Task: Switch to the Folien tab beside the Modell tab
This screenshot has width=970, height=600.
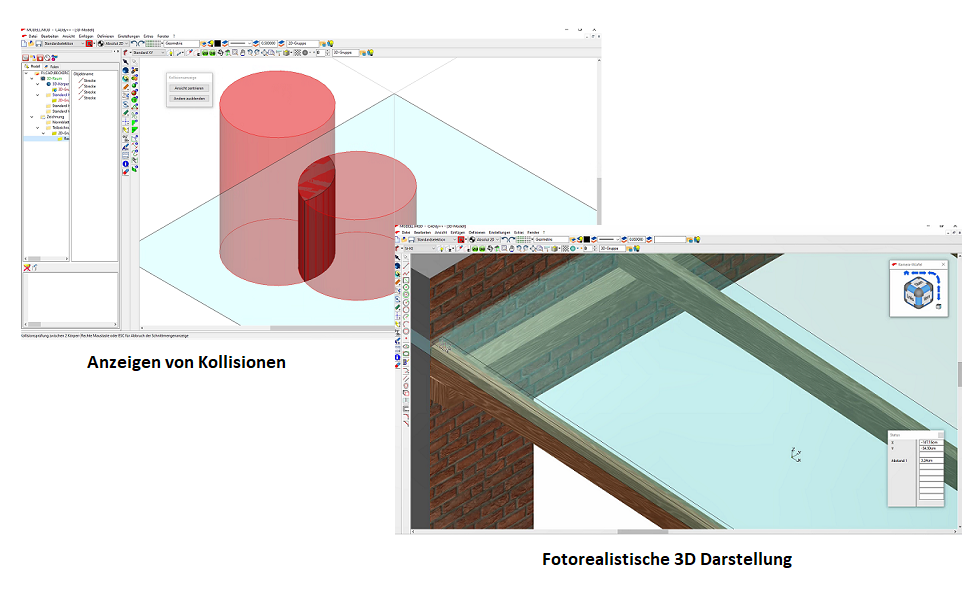Action: pos(52,66)
